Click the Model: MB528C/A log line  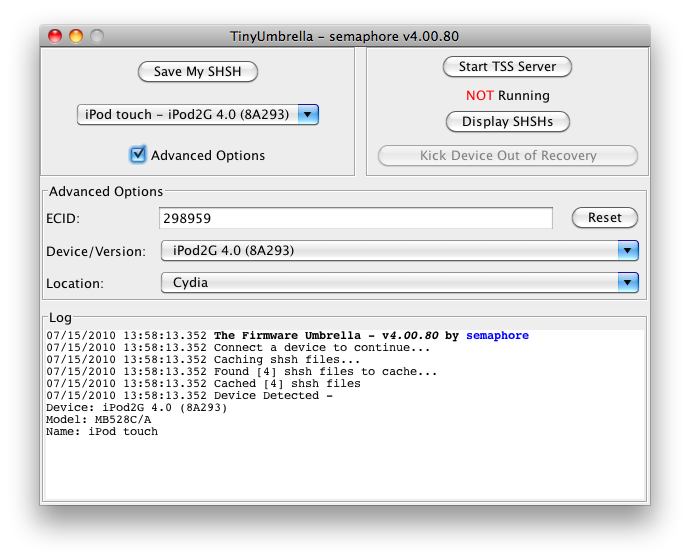point(100,420)
